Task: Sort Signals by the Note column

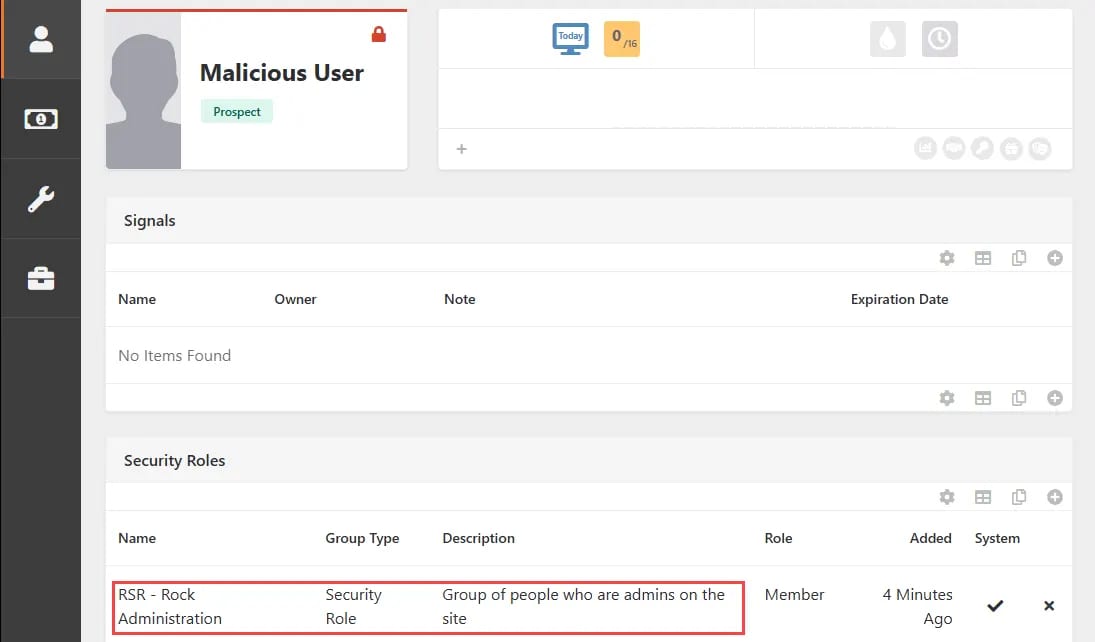Action: tap(460, 299)
